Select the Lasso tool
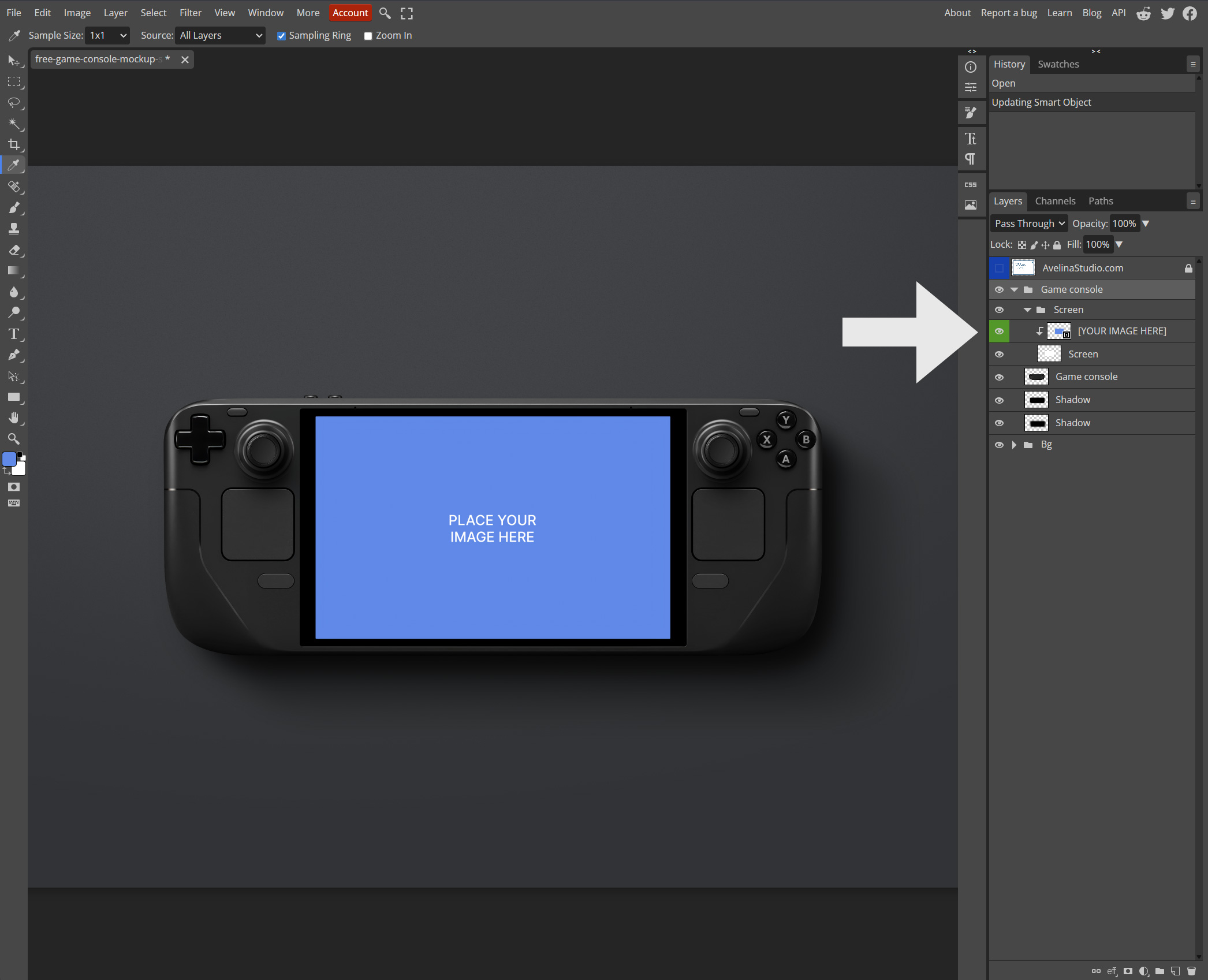1208x980 pixels. [14, 103]
